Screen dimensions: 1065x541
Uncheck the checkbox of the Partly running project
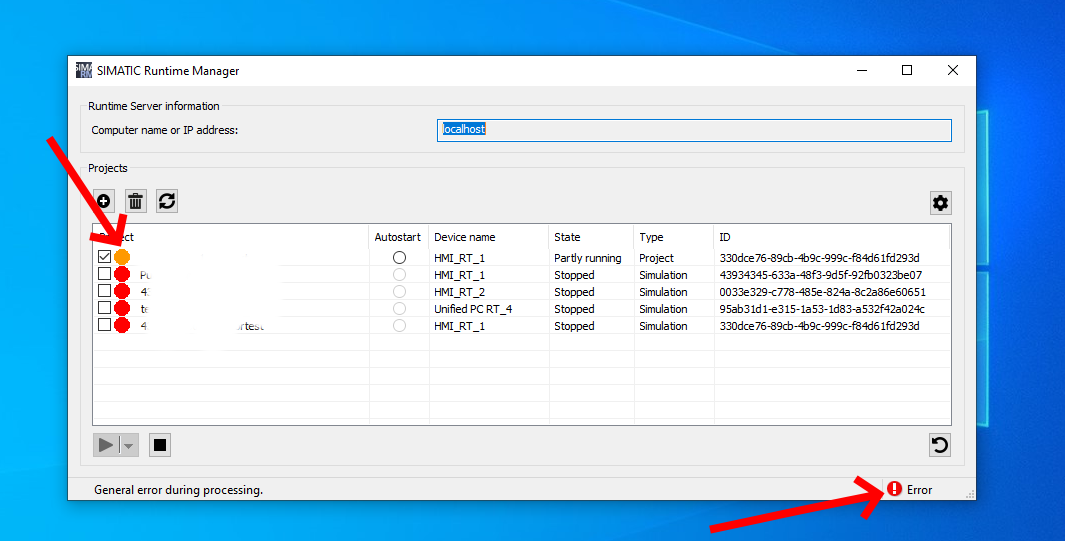(x=104, y=257)
